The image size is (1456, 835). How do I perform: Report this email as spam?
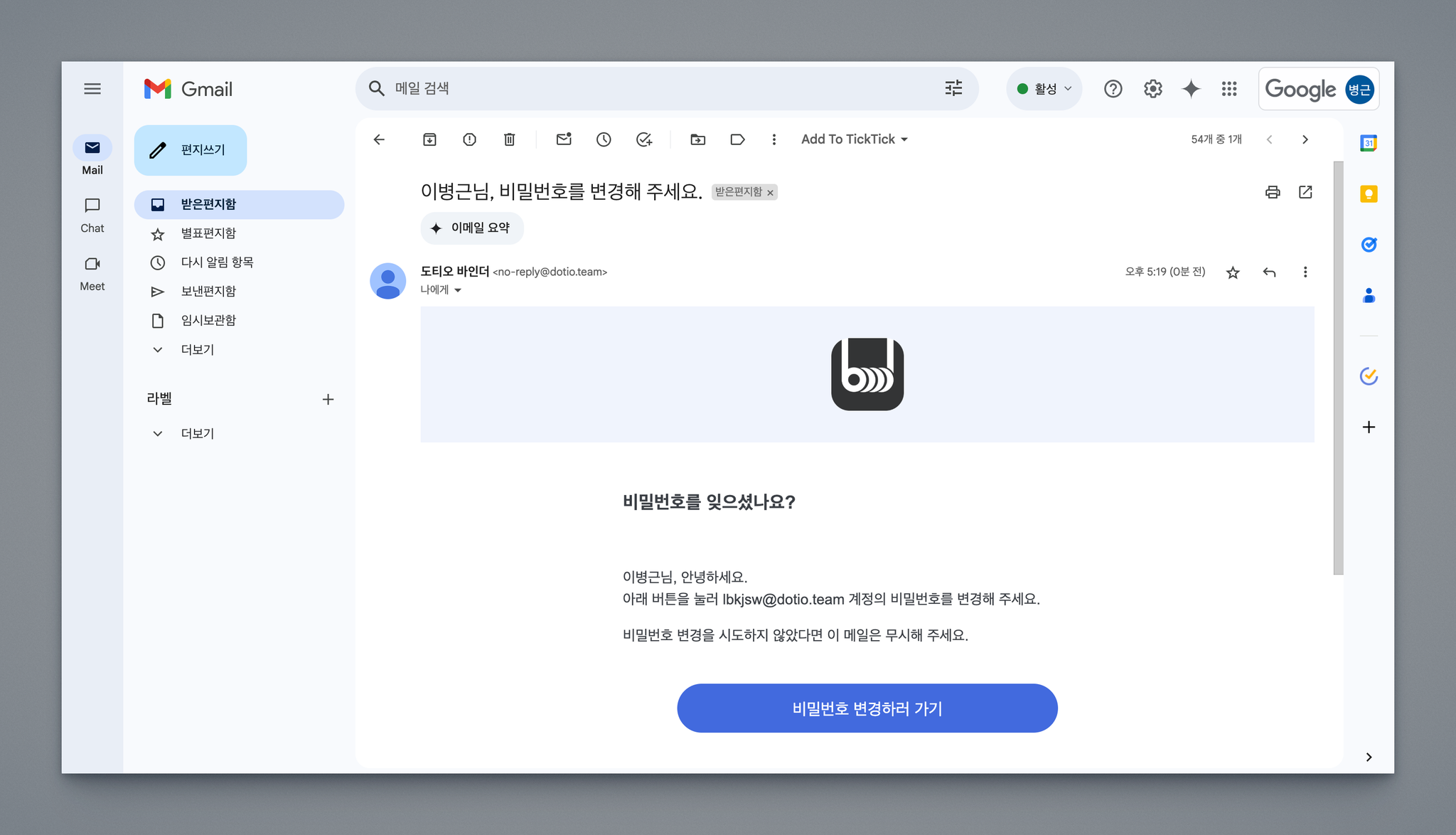tap(469, 139)
